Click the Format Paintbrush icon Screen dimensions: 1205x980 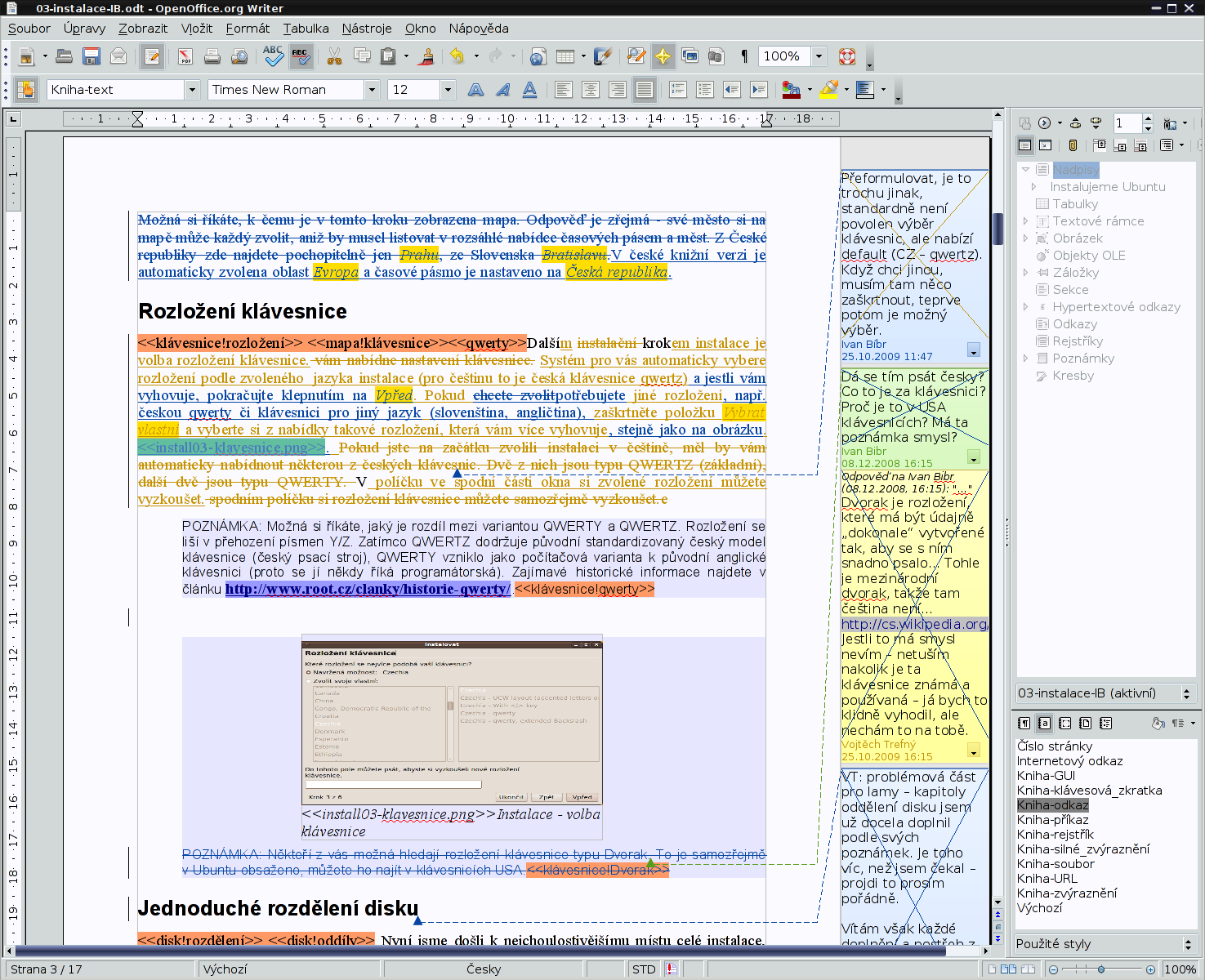(426, 56)
